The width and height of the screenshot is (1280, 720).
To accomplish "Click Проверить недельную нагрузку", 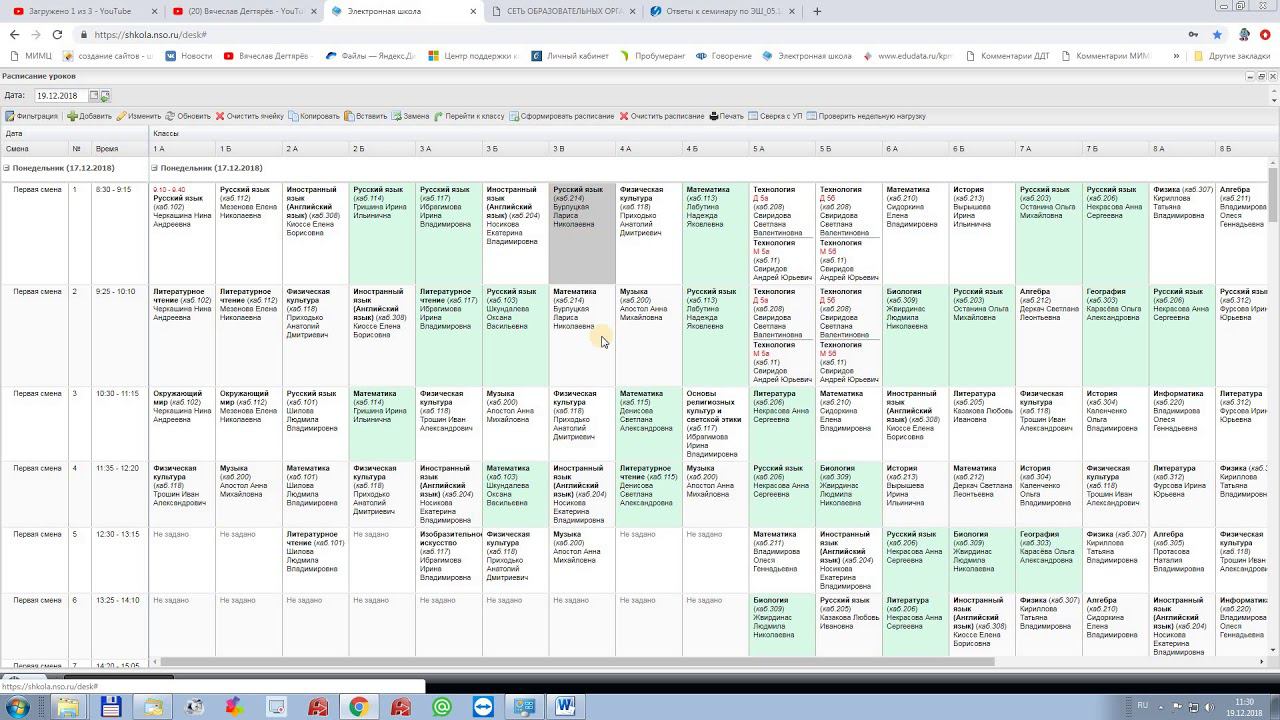I will 866,116.
